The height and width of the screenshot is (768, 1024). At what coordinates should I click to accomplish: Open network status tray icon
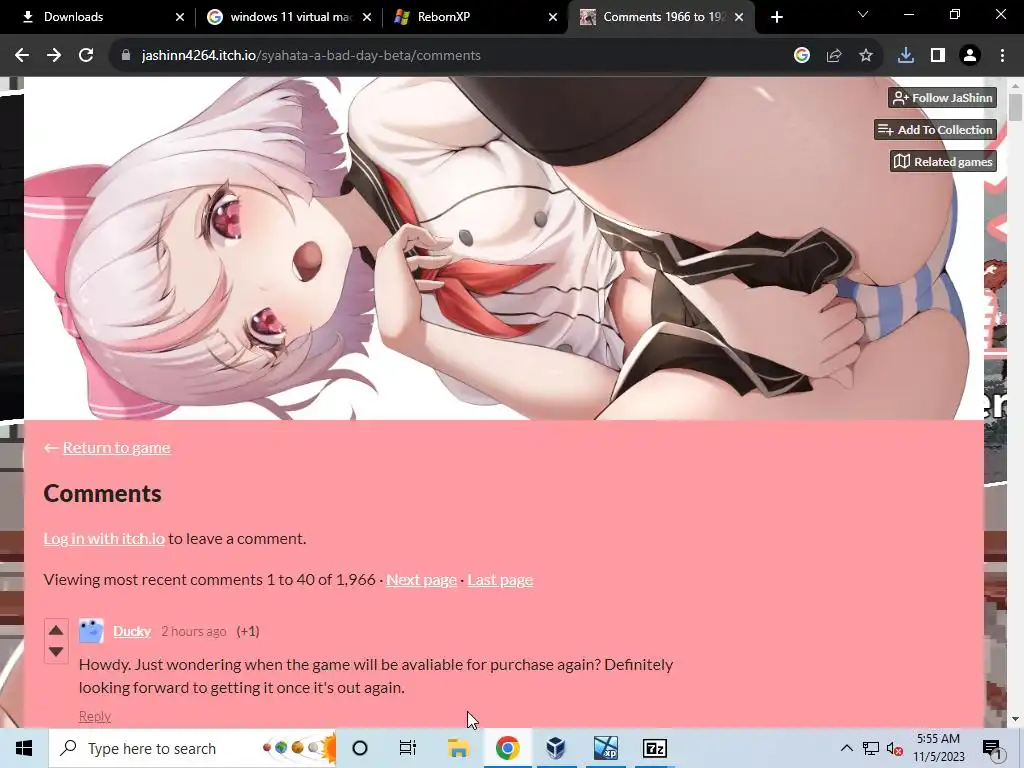pyautogui.click(x=871, y=748)
